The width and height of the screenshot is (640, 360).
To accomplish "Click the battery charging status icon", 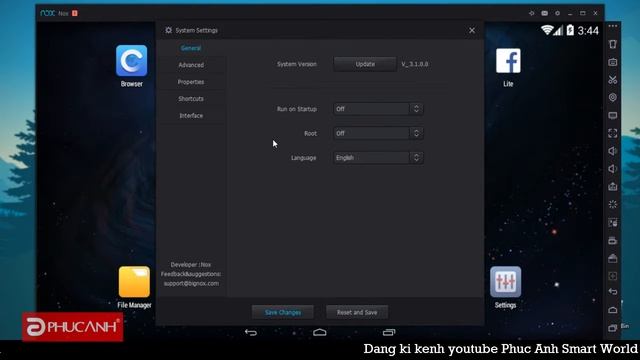I will (570, 30).
